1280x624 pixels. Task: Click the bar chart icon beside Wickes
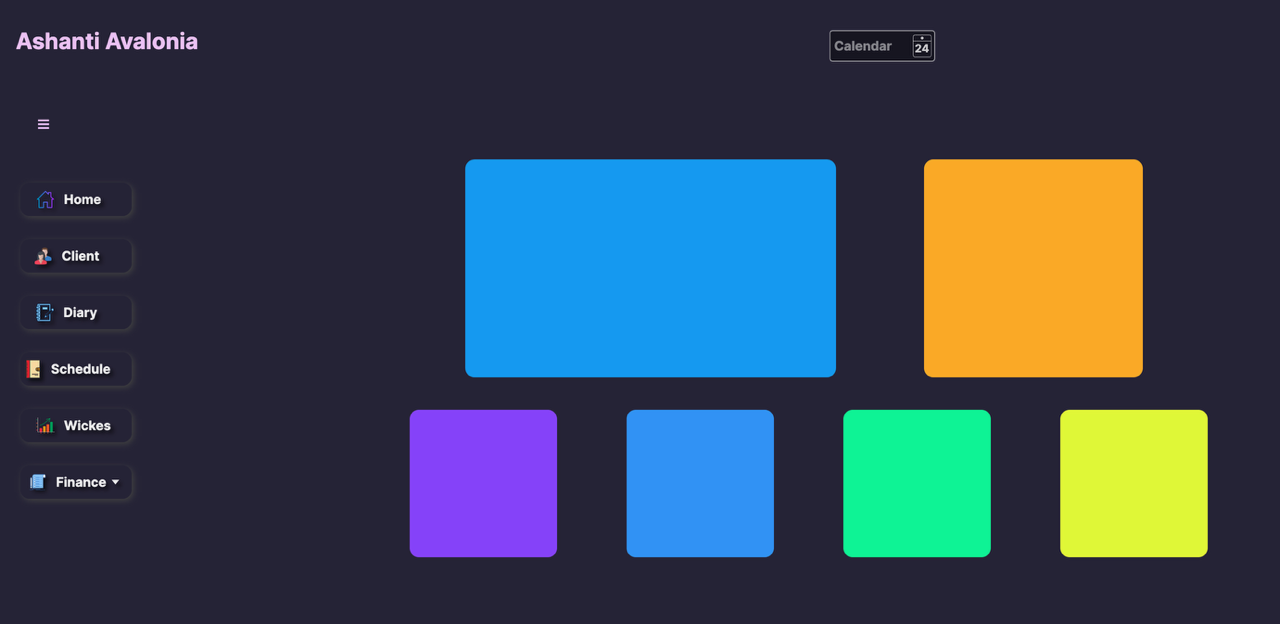pos(45,426)
